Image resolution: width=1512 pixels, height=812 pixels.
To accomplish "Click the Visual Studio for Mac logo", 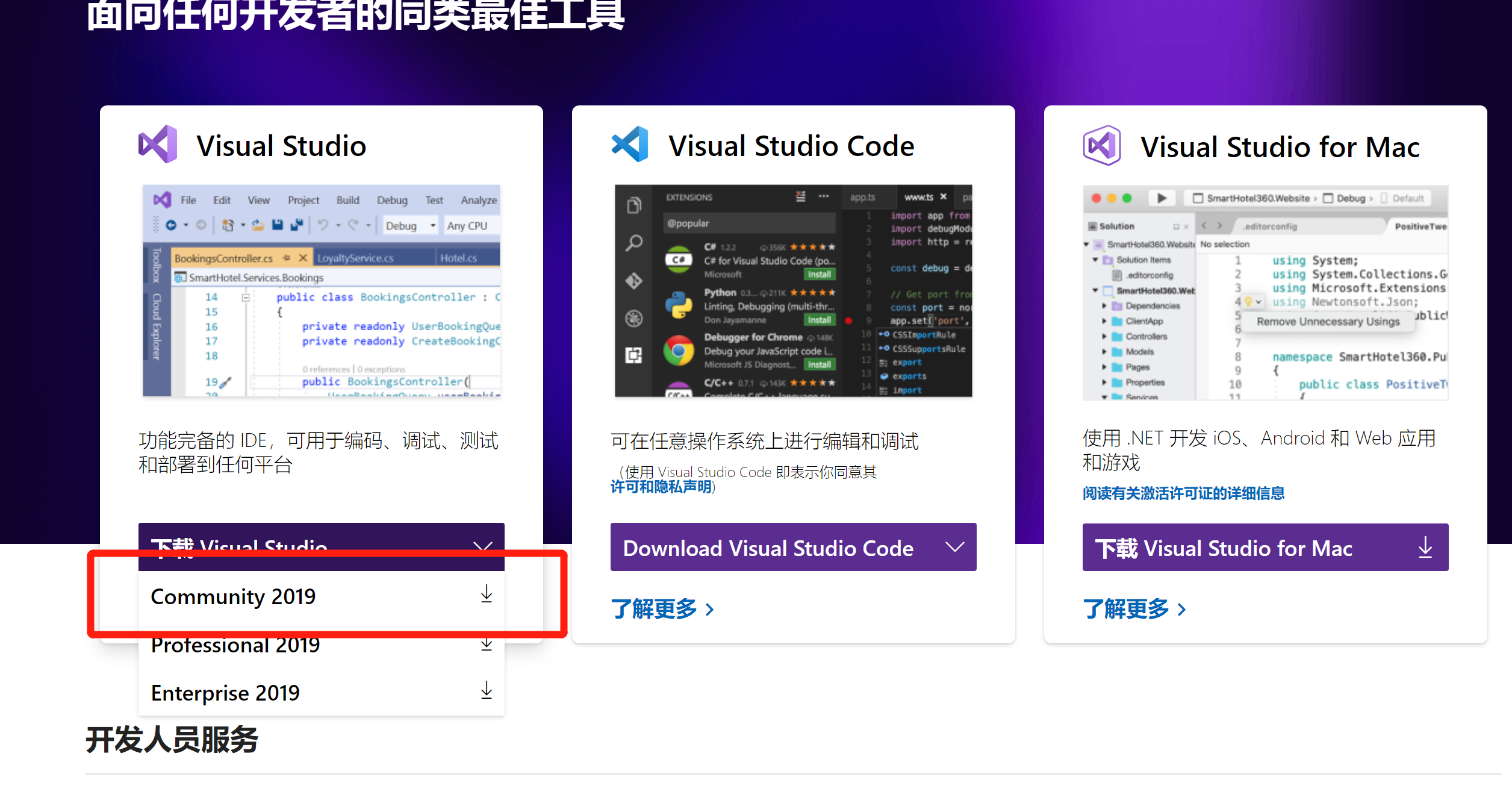I will click(1101, 145).
